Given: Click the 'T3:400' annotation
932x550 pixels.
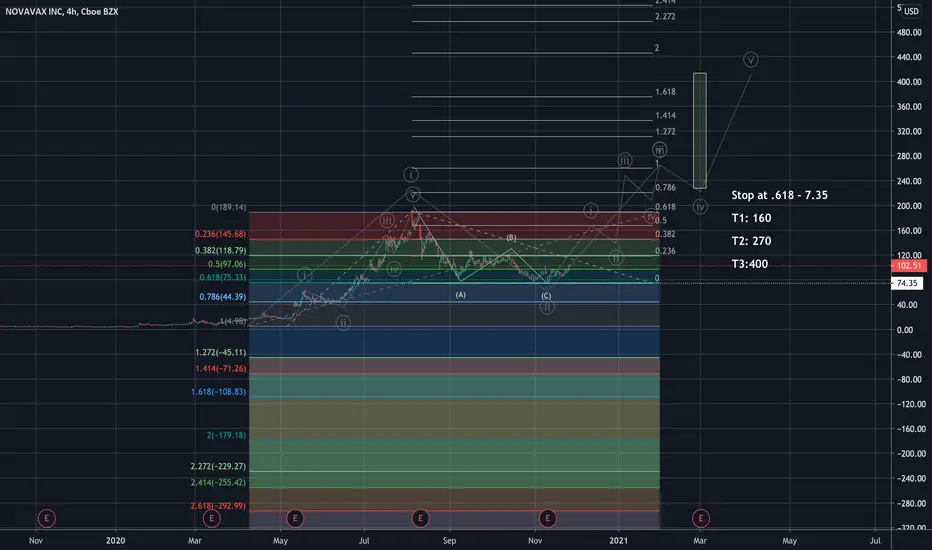Looking at the screenshot, I should 750,264.
